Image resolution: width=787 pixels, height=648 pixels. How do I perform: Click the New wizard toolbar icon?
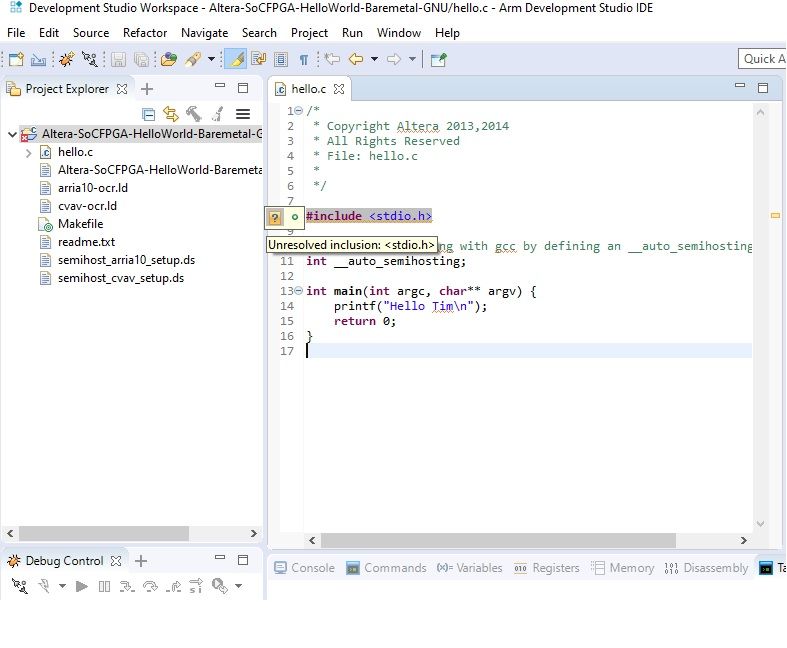click(16, 59)
